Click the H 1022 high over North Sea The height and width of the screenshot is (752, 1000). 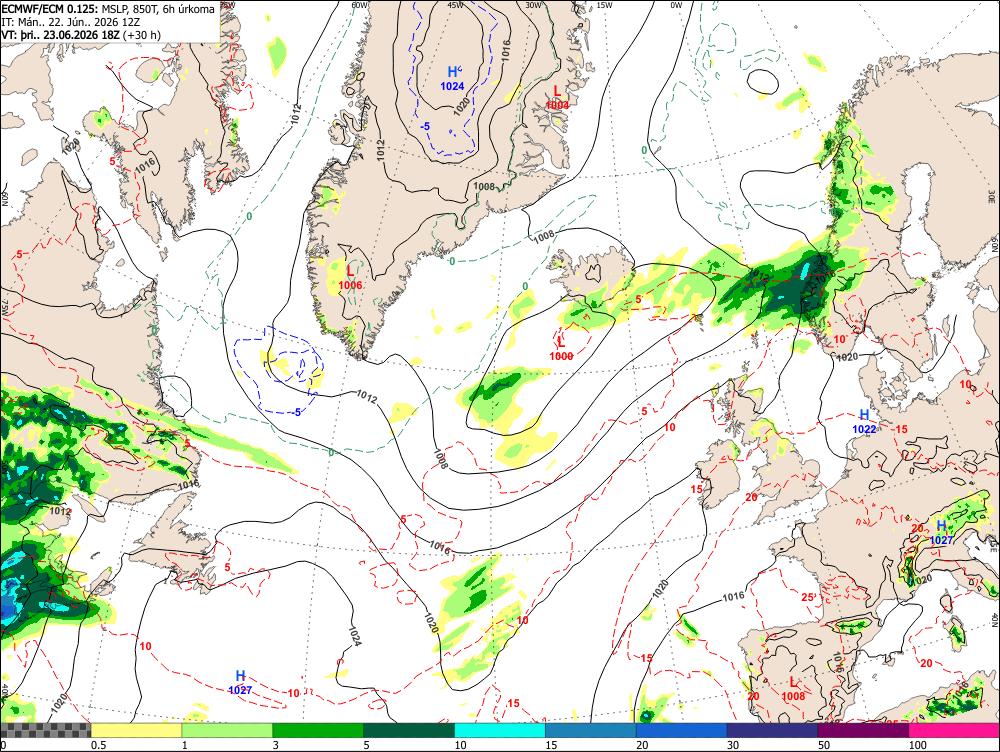(864, 422)
